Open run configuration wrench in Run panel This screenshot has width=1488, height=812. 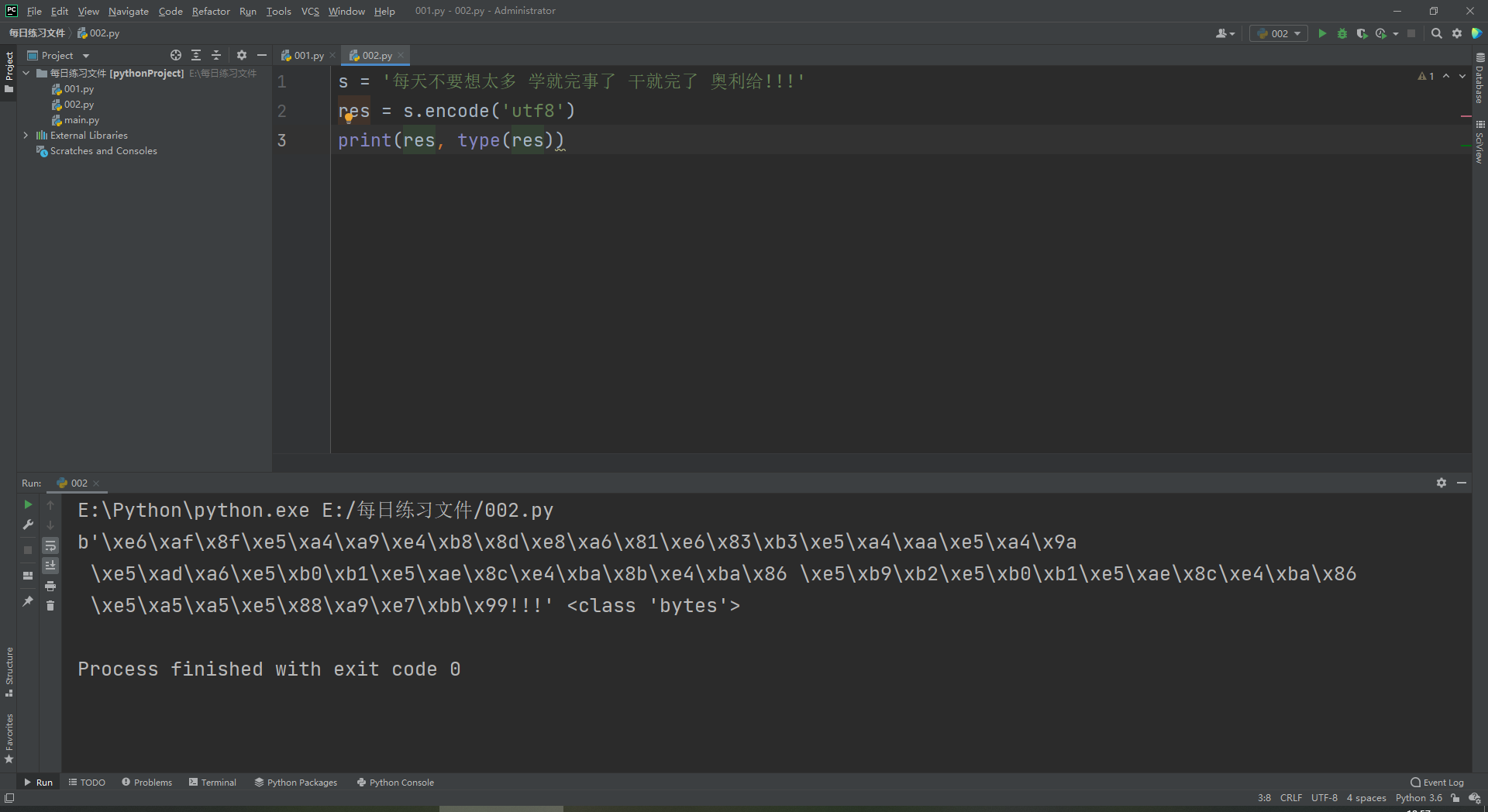tap(28, 525)
